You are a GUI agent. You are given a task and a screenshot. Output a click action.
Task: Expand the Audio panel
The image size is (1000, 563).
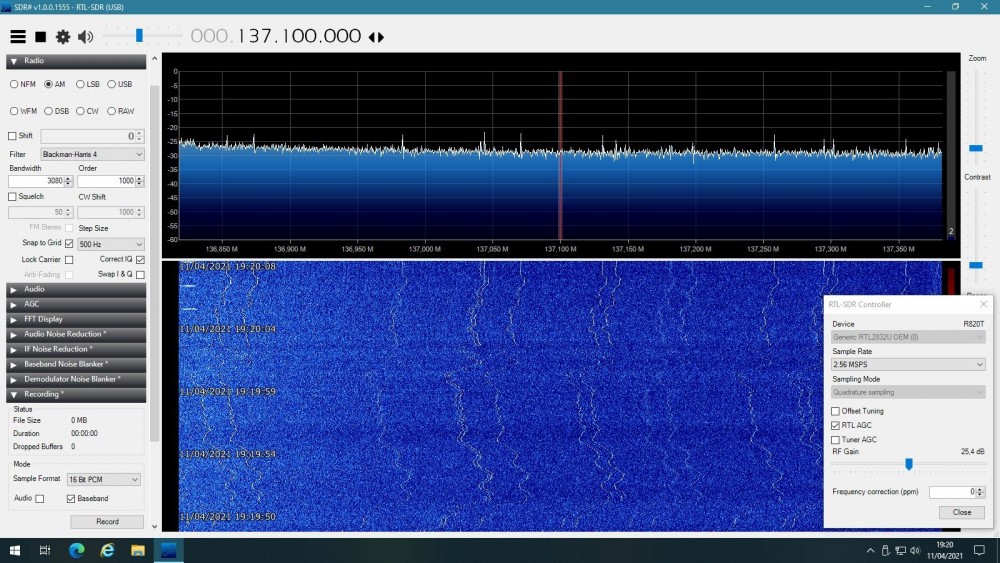click(76, 289)
